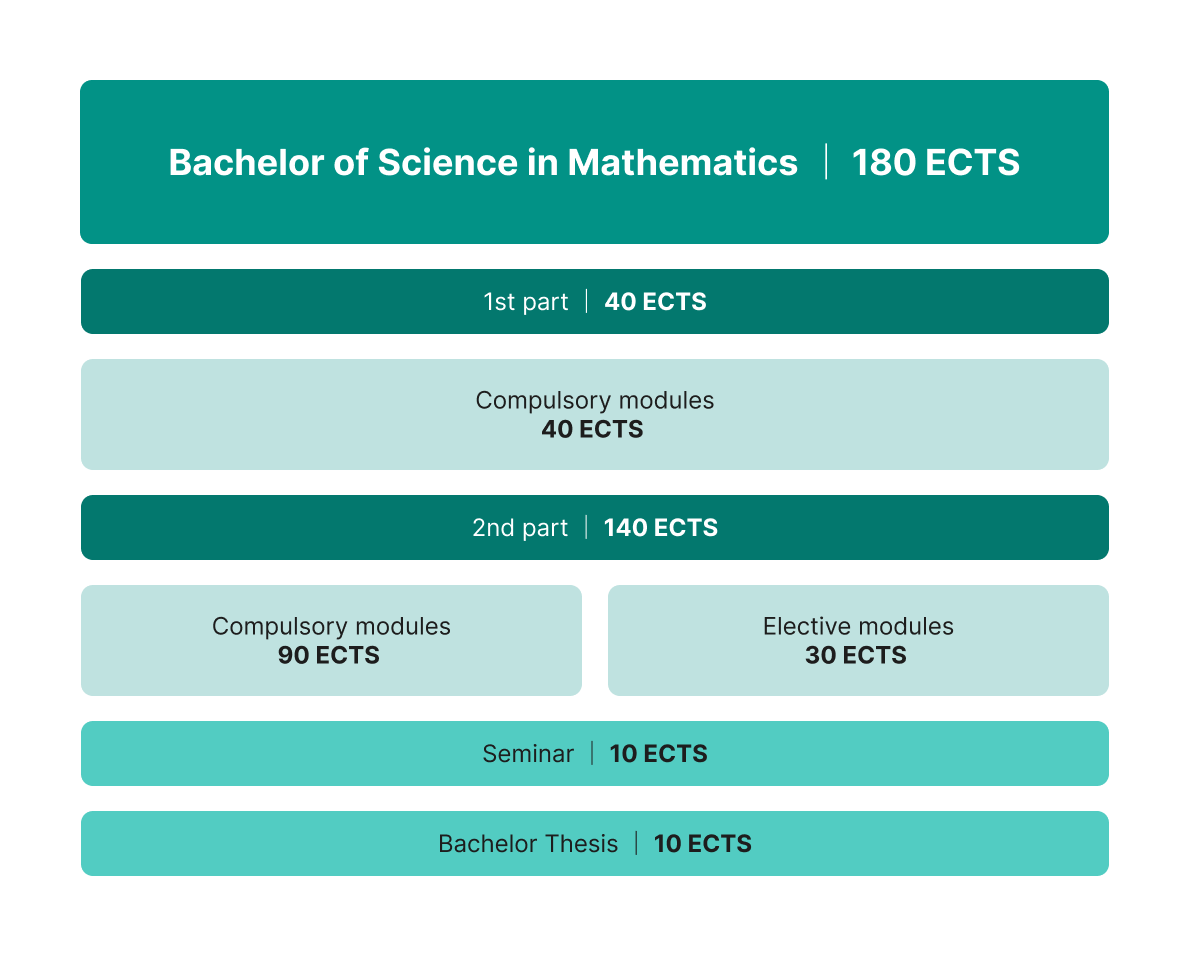
Task: Select the 180 ECTS total label
Action: [x=936, y=162]
